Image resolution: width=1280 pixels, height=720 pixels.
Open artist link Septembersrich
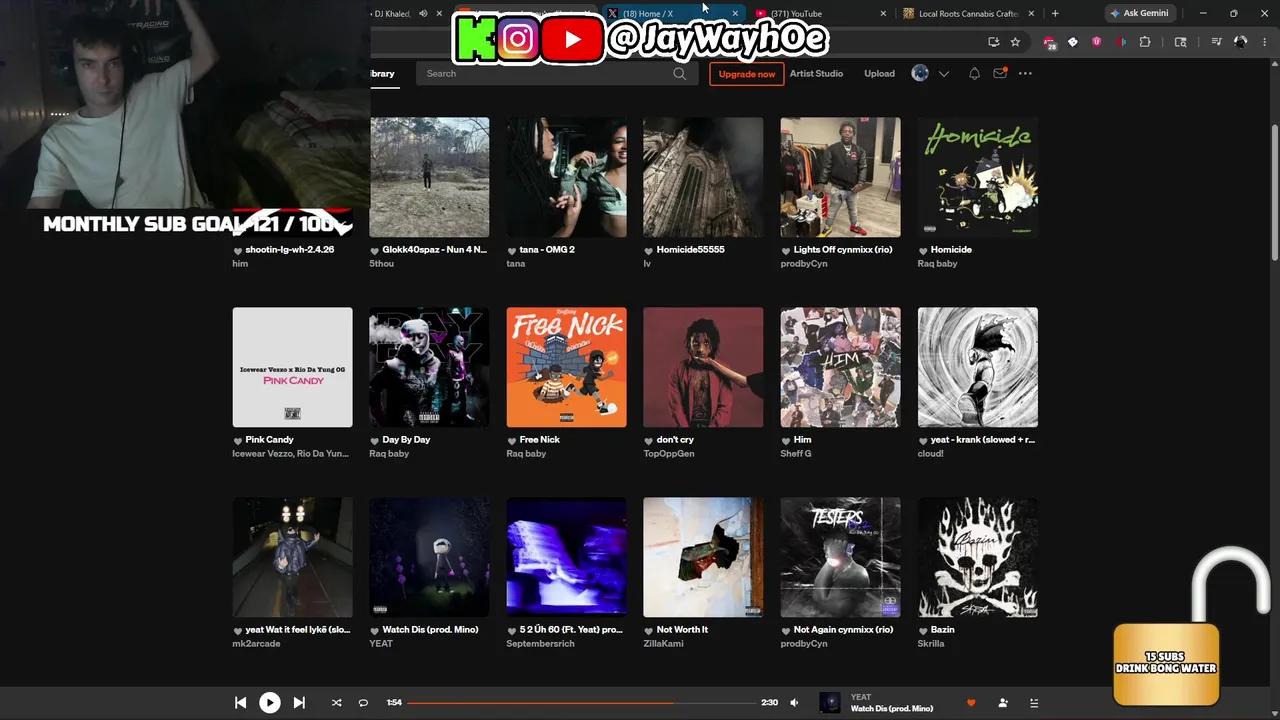[541, 644]
